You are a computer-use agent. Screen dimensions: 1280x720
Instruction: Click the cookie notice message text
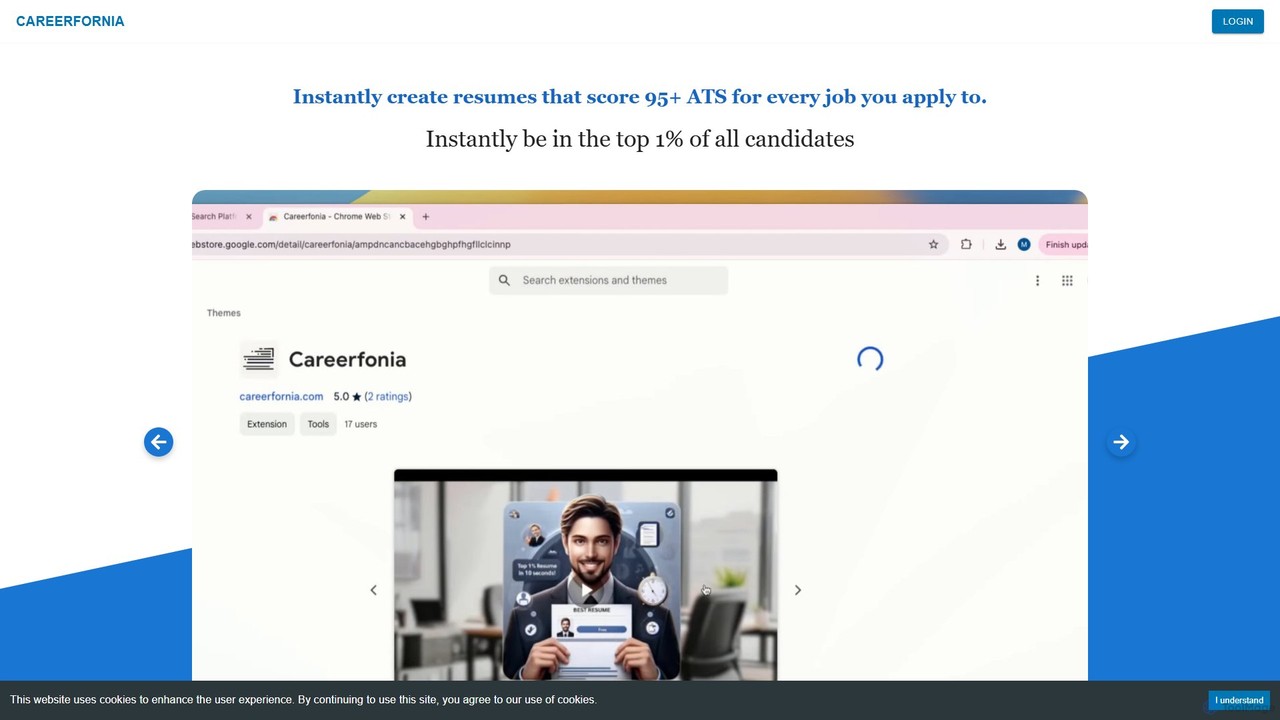(x=303, y=700)
